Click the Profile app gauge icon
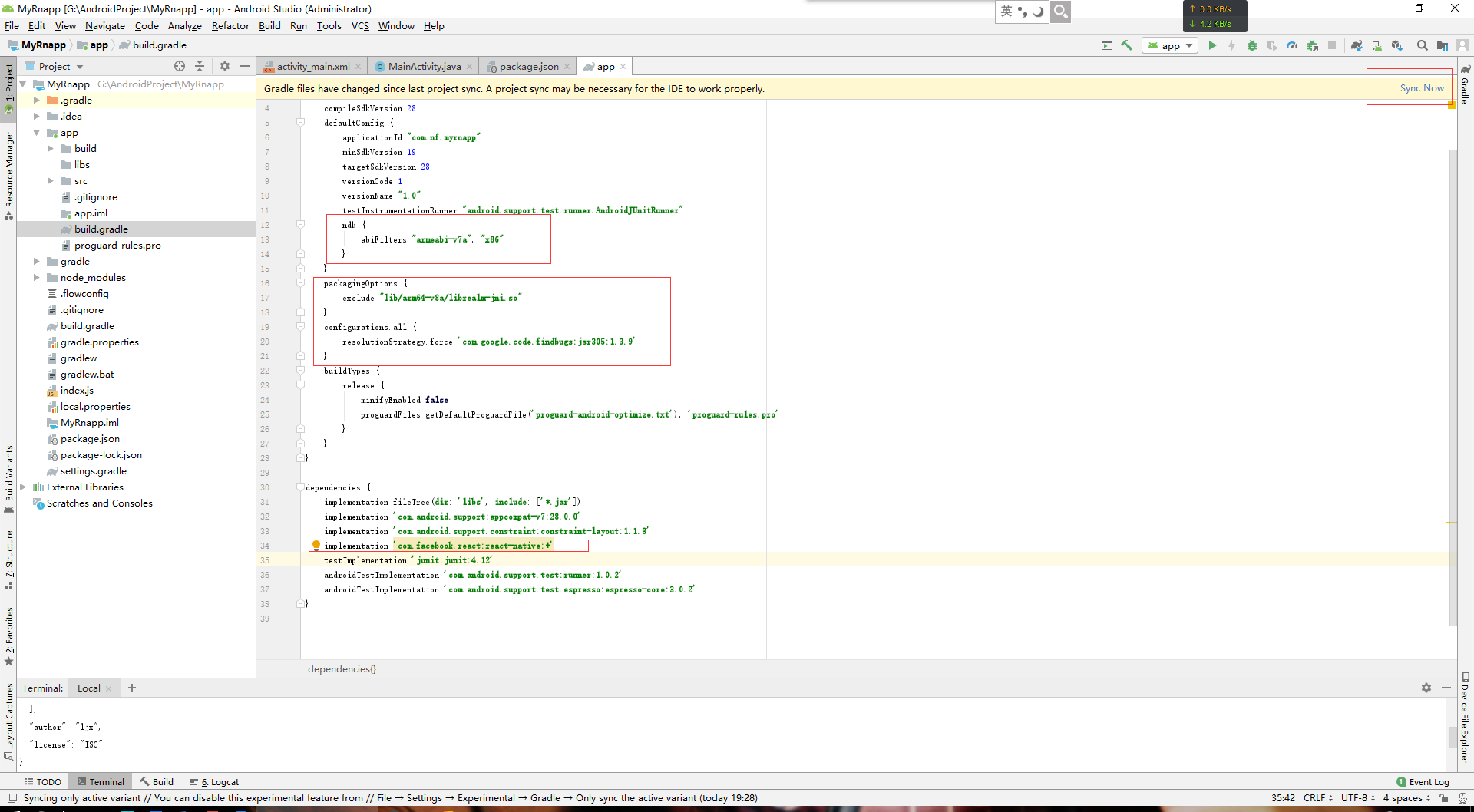Viewport: 1474px width, 812px height. 1293,46
